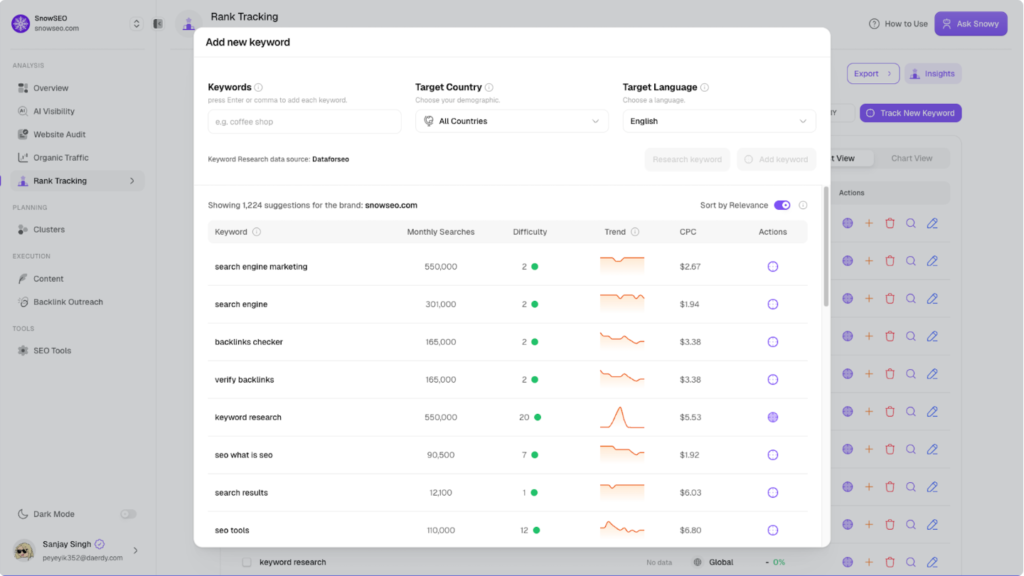Click trash icon in the keyword research row behind the dialog
This screenshot has width=1024, height=576.
(889, 562)
